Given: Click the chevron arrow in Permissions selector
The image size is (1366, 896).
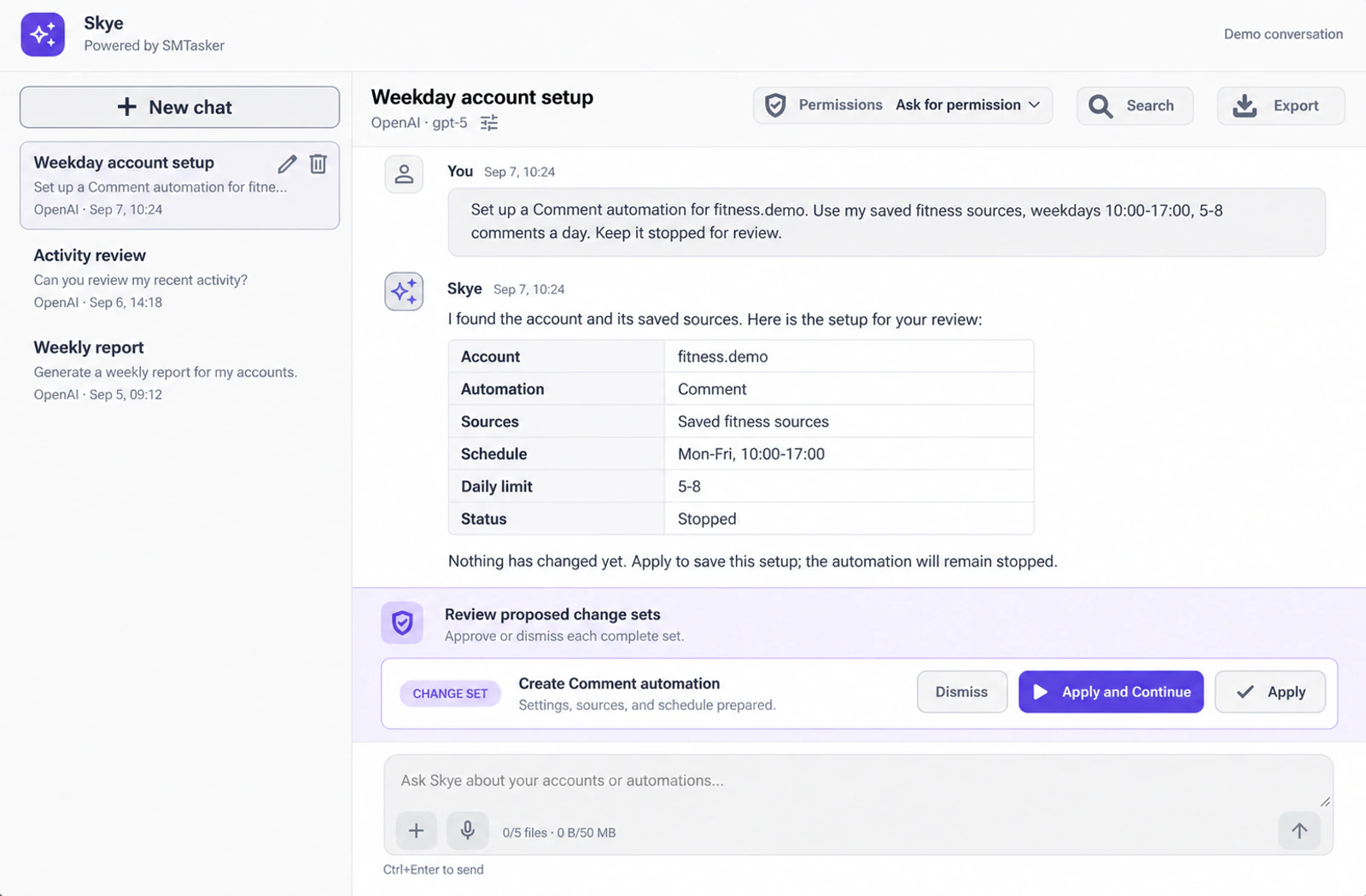Looking at the screenshot, I should (x=1034, y=105).
